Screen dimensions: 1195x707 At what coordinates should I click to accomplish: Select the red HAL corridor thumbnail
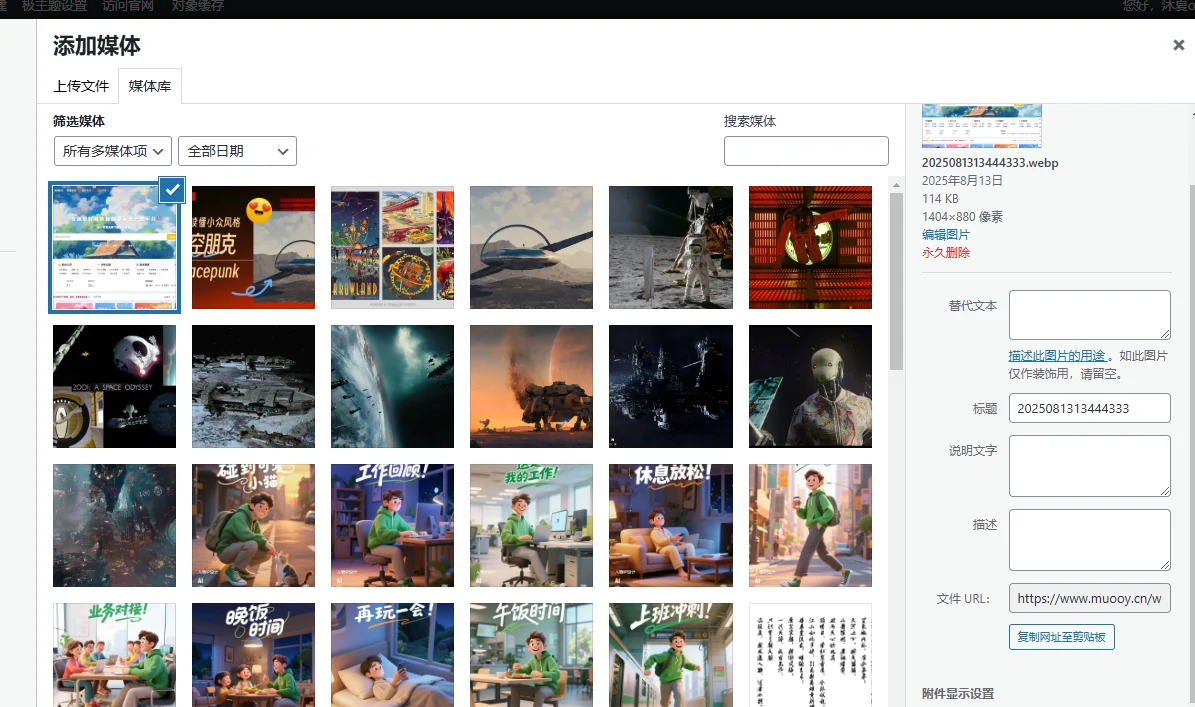[810, 248]
